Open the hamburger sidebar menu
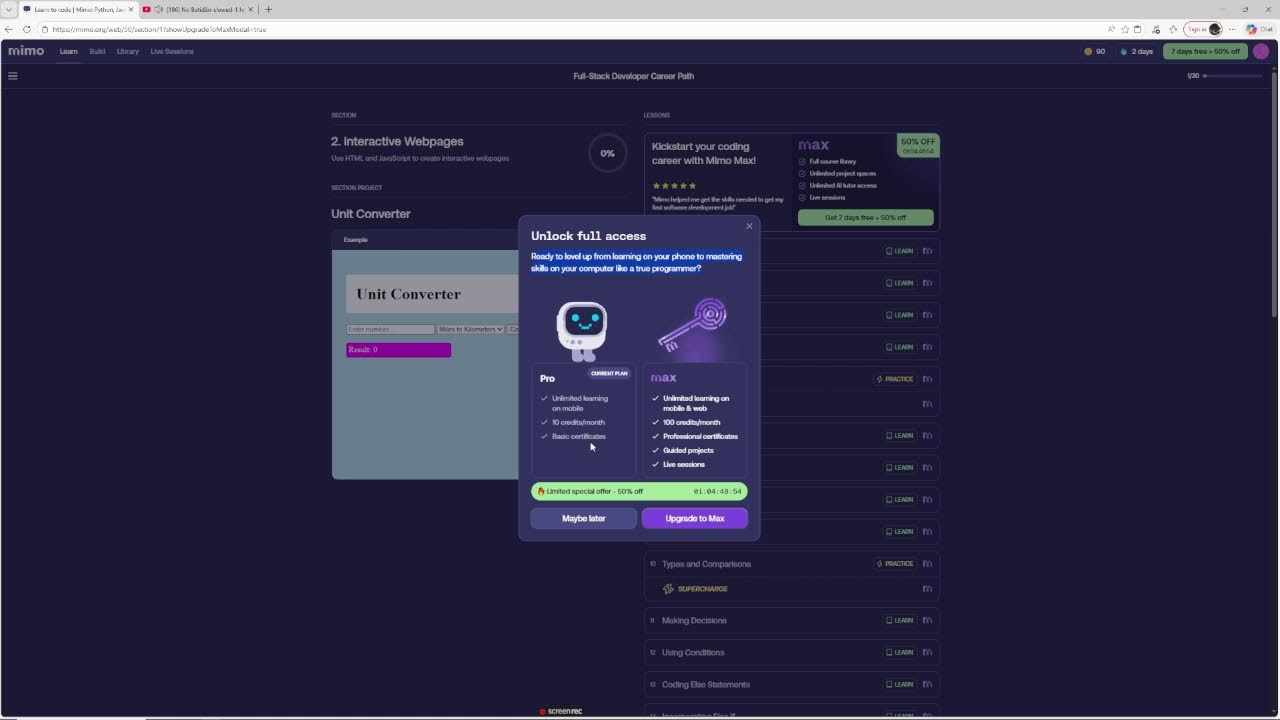 pos(13,76)
